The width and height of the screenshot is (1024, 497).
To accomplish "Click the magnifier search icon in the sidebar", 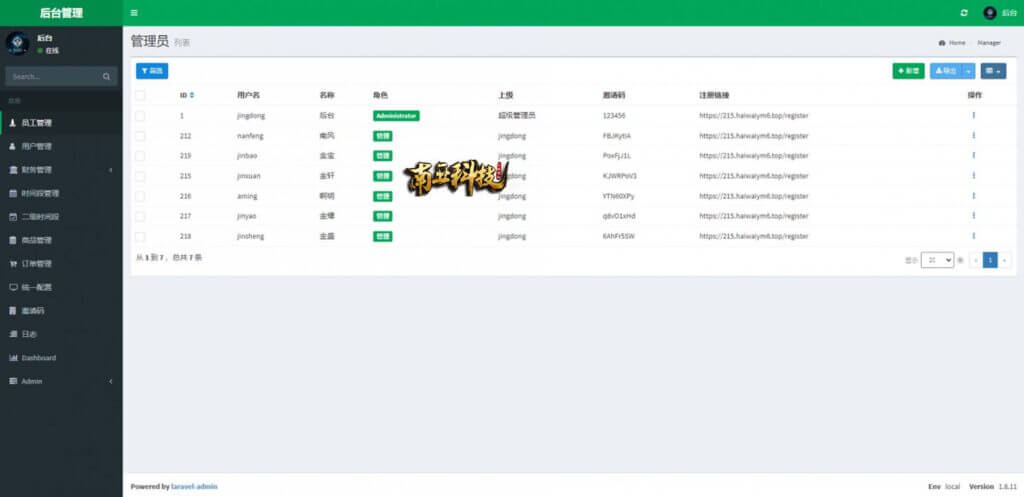I will 106,76.
